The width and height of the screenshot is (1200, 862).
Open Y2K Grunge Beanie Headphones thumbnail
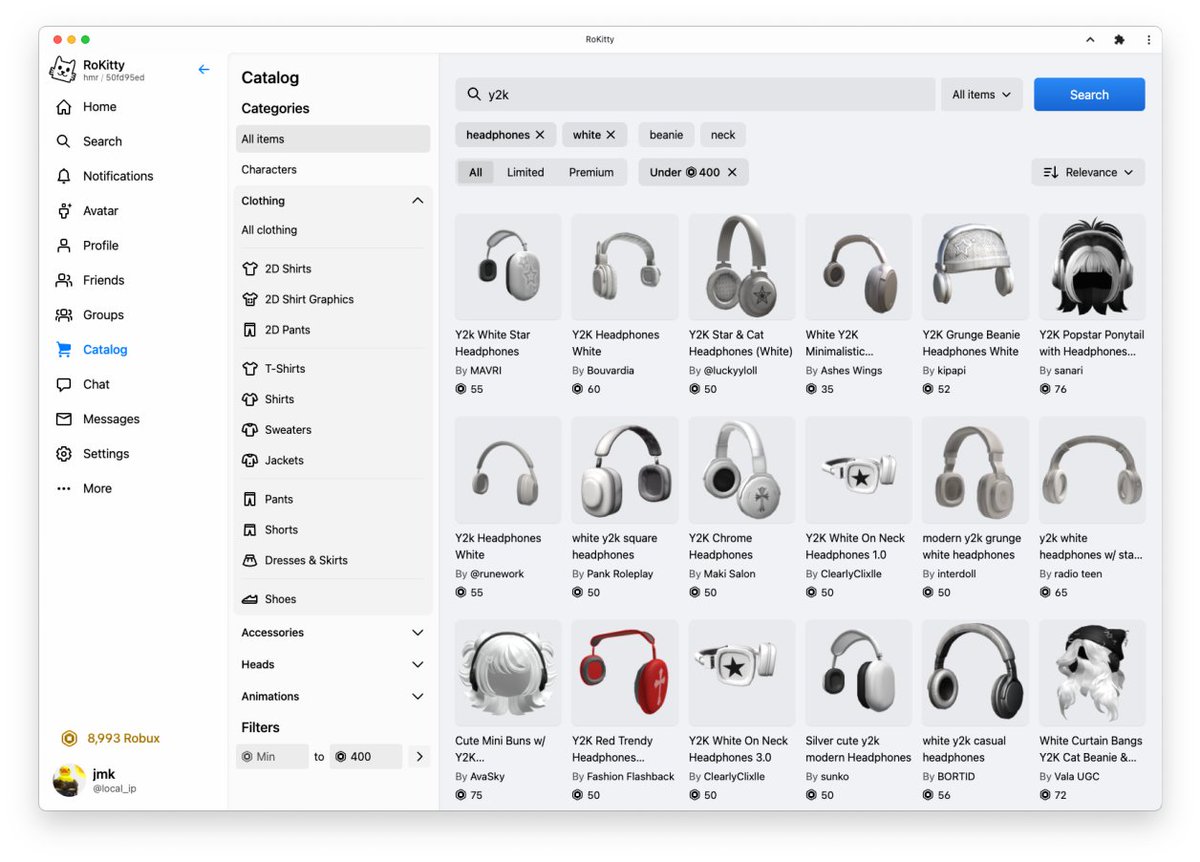975,267
